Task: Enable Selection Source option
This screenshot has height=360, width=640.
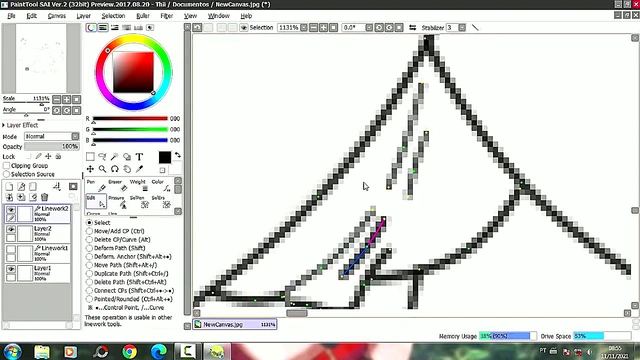Action: [6, 174]
